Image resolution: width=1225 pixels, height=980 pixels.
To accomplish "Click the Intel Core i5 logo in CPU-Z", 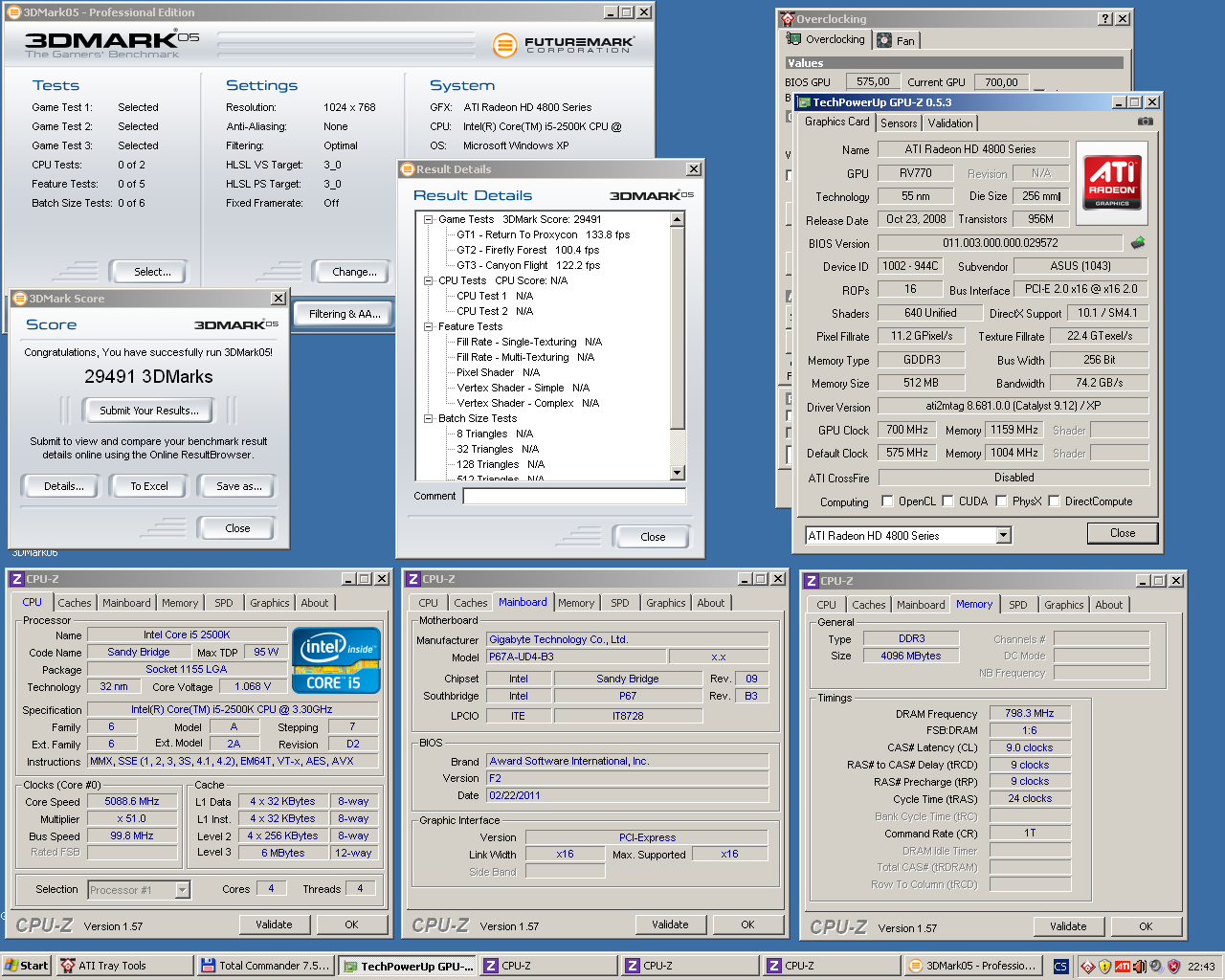I will click(337, 660).
